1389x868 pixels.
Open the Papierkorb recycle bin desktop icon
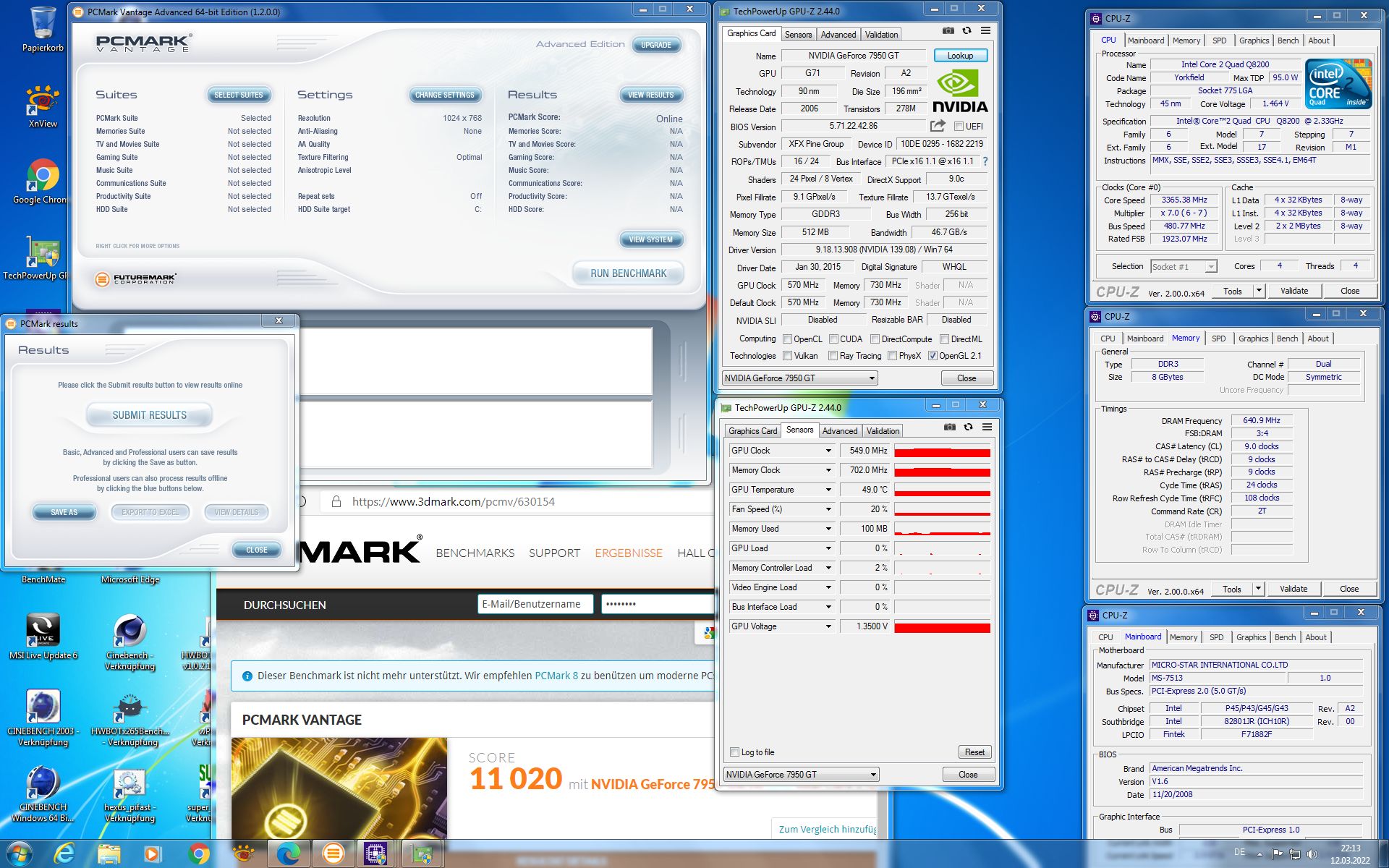[43, 29]
